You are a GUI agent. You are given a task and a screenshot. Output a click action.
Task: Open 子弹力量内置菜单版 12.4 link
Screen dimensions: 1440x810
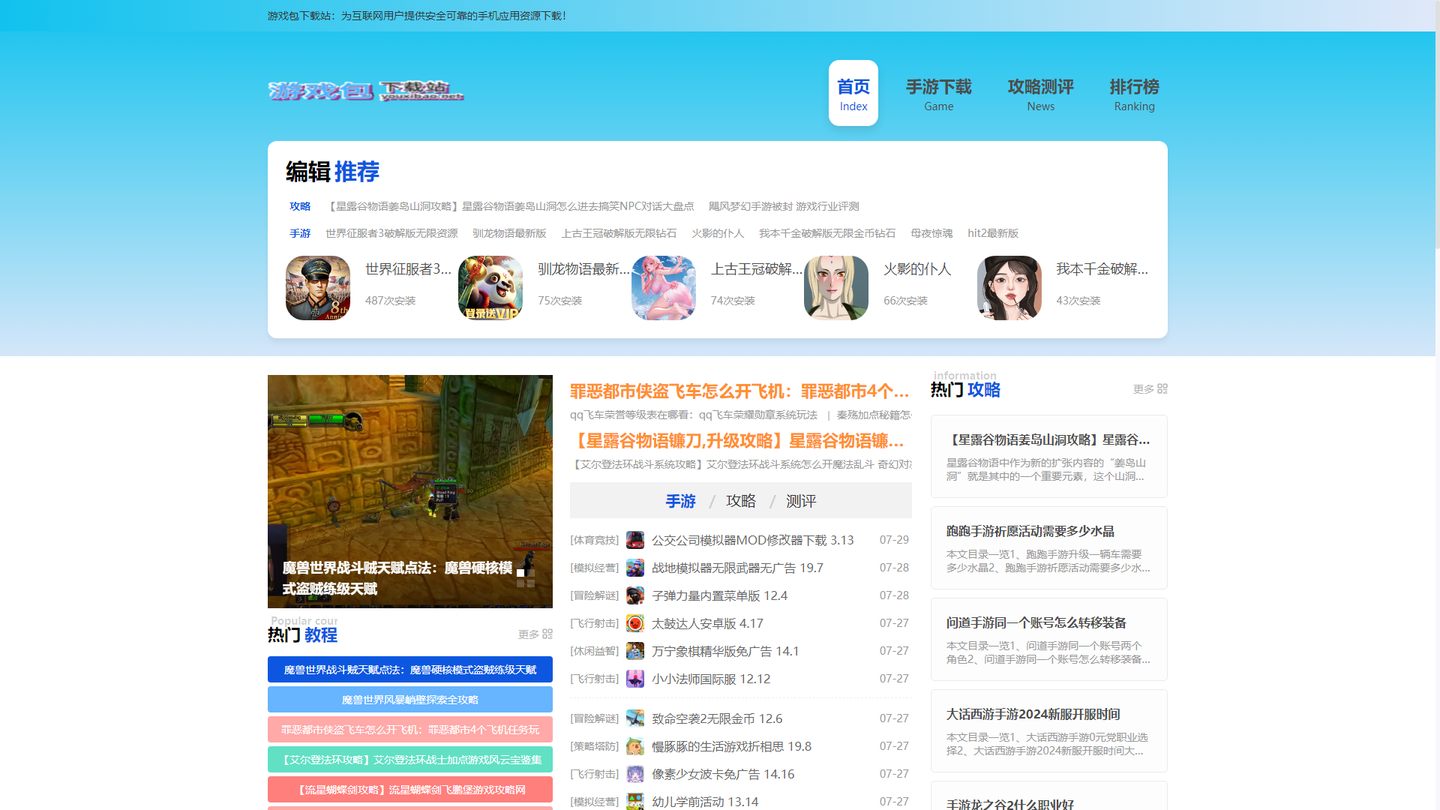pos(720,596)
